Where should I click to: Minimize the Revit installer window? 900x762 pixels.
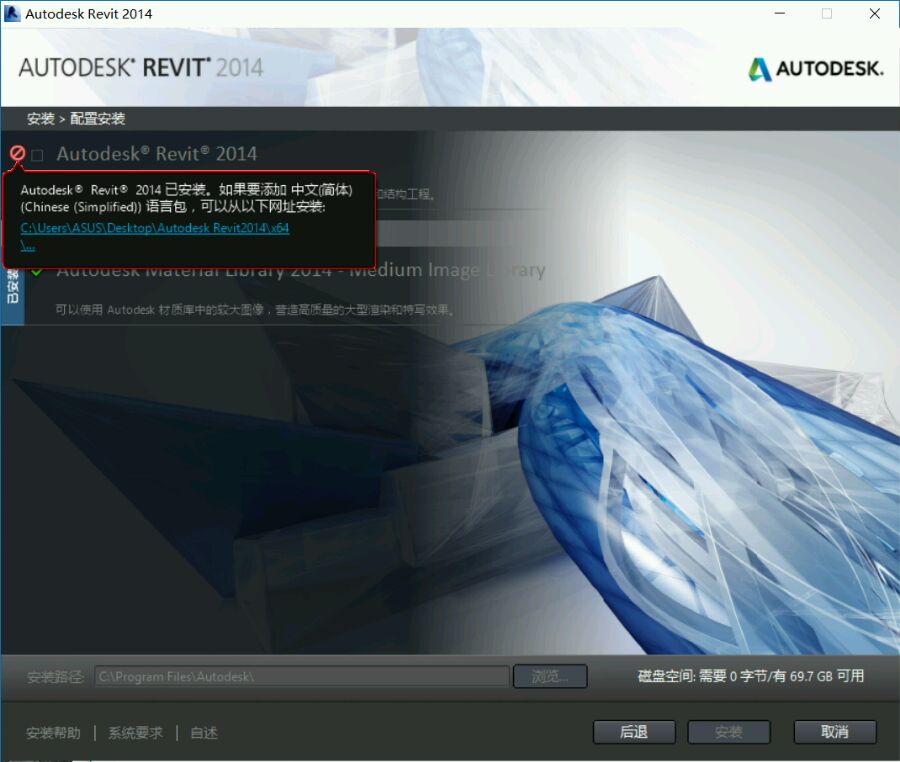[x=779, y=13]
